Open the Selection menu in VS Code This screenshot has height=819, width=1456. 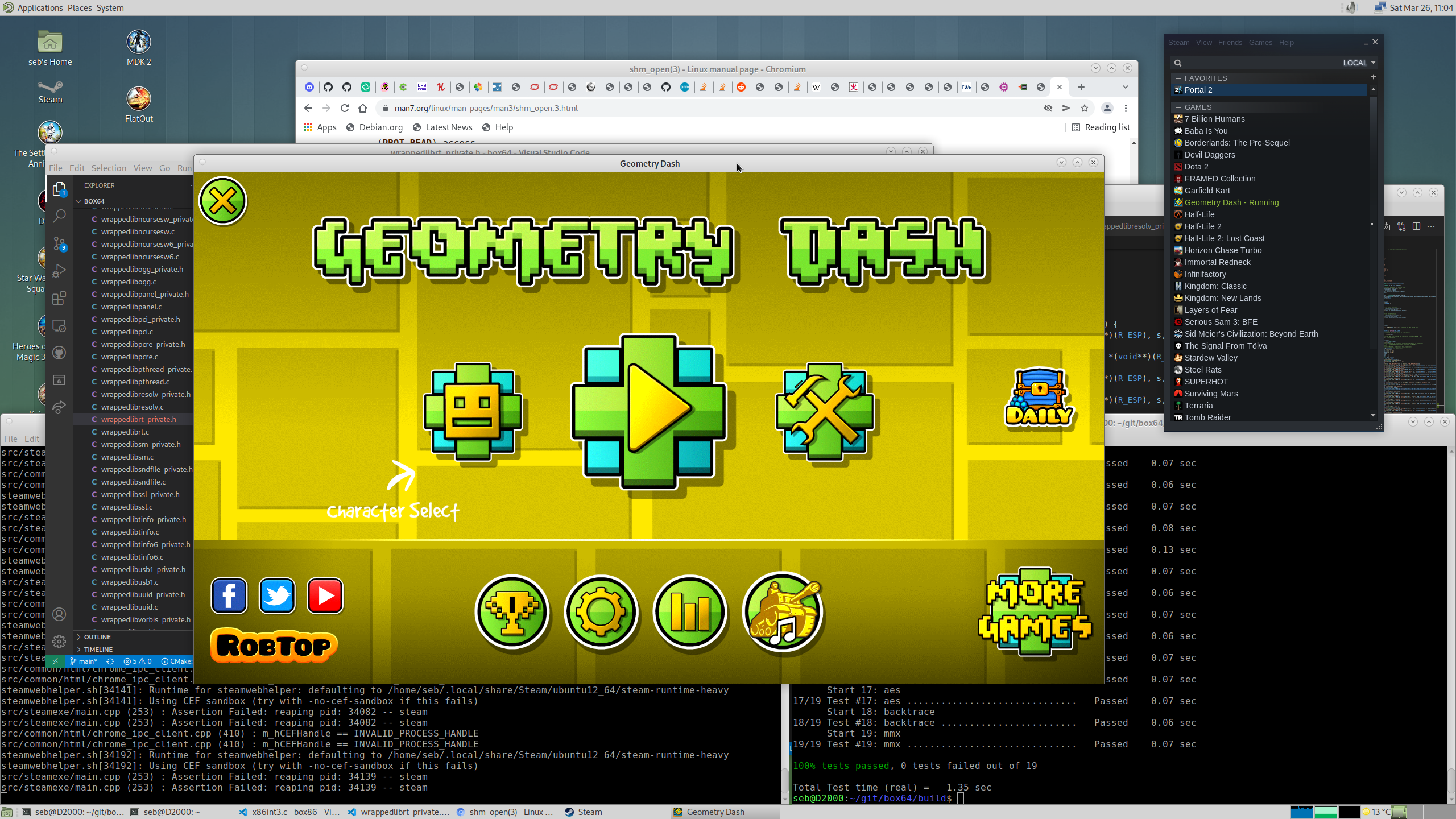(109, 168)
